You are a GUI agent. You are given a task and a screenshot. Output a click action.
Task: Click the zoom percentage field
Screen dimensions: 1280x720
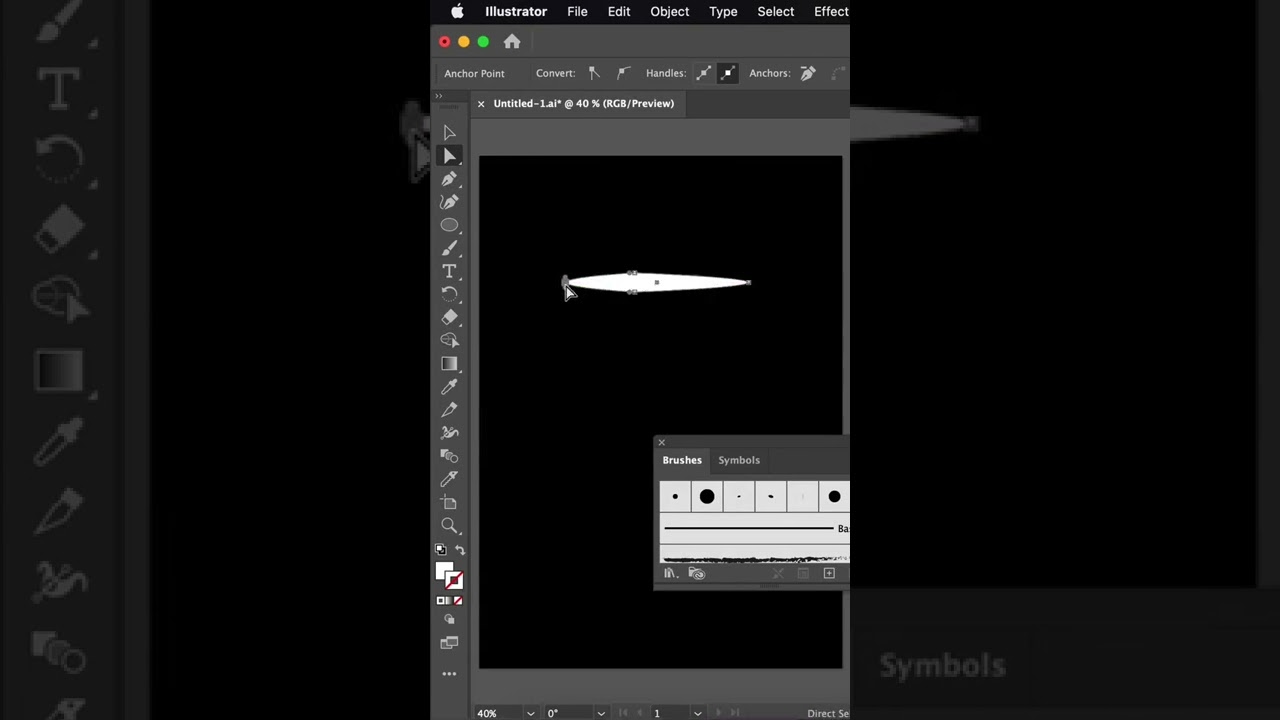point(499,713)
